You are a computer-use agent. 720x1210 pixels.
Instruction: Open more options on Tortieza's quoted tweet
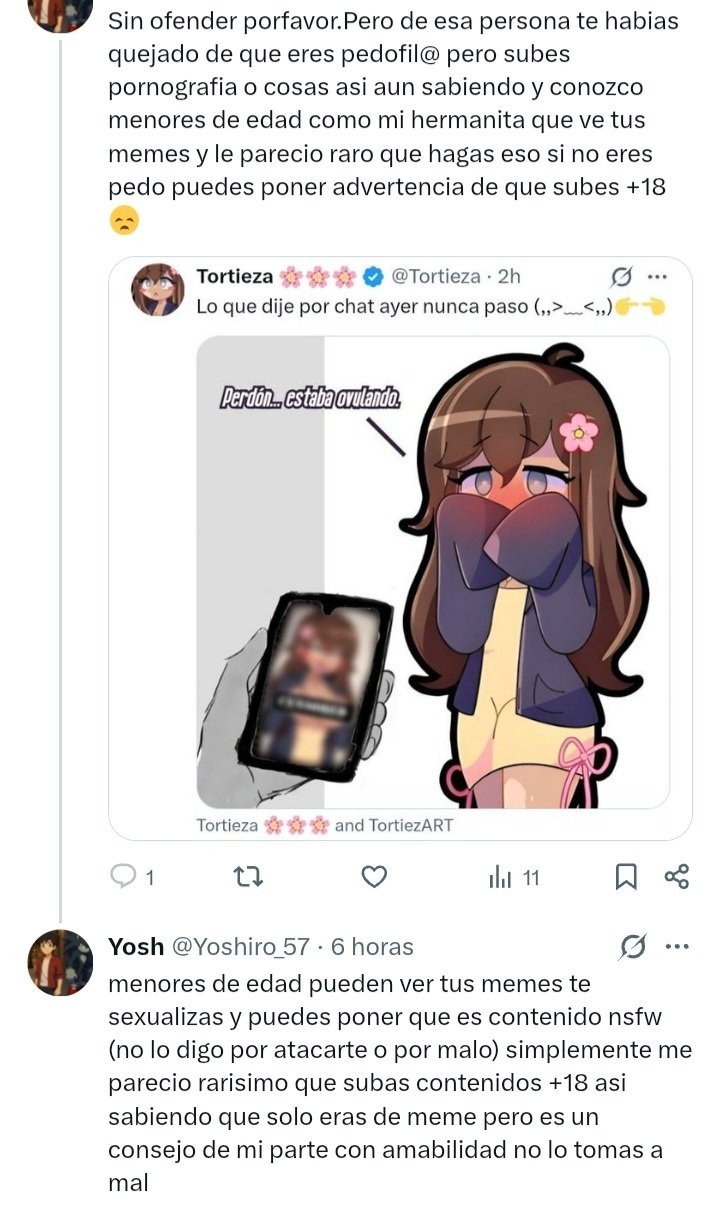click(x=657, y=276)
